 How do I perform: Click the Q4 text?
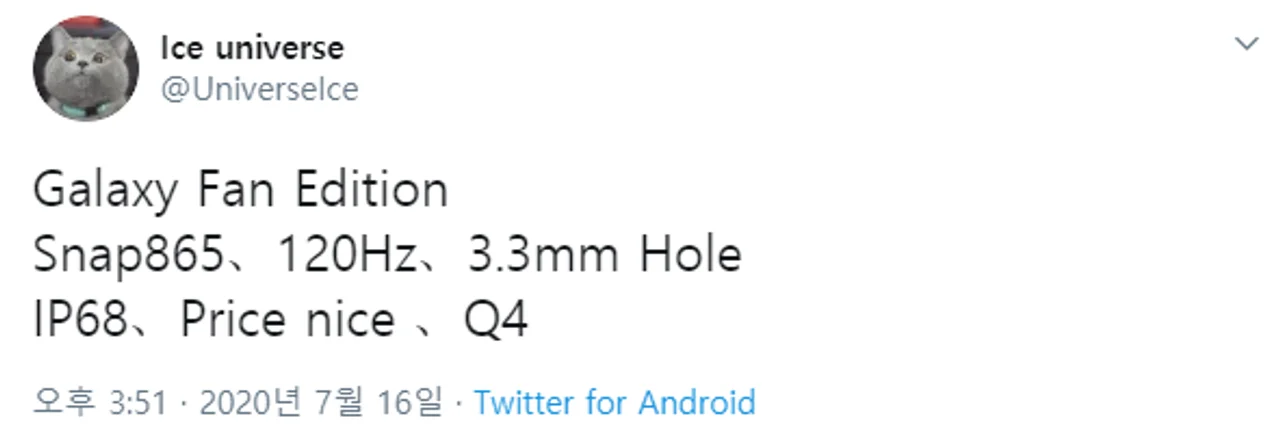pyautogui.click(x=496, y=321)
